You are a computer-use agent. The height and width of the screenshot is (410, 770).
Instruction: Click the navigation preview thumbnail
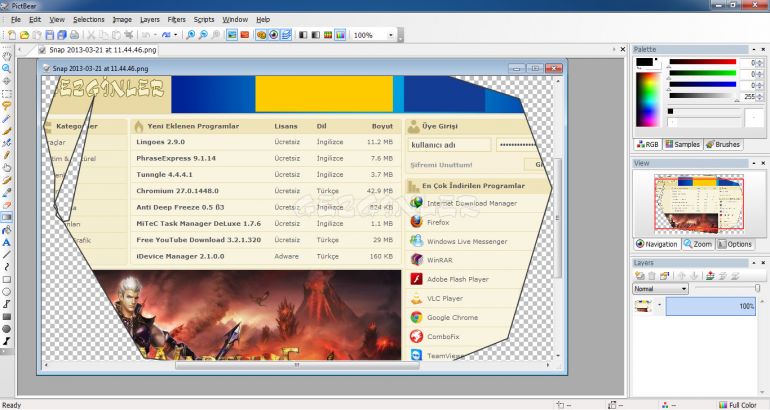(698, 204)
